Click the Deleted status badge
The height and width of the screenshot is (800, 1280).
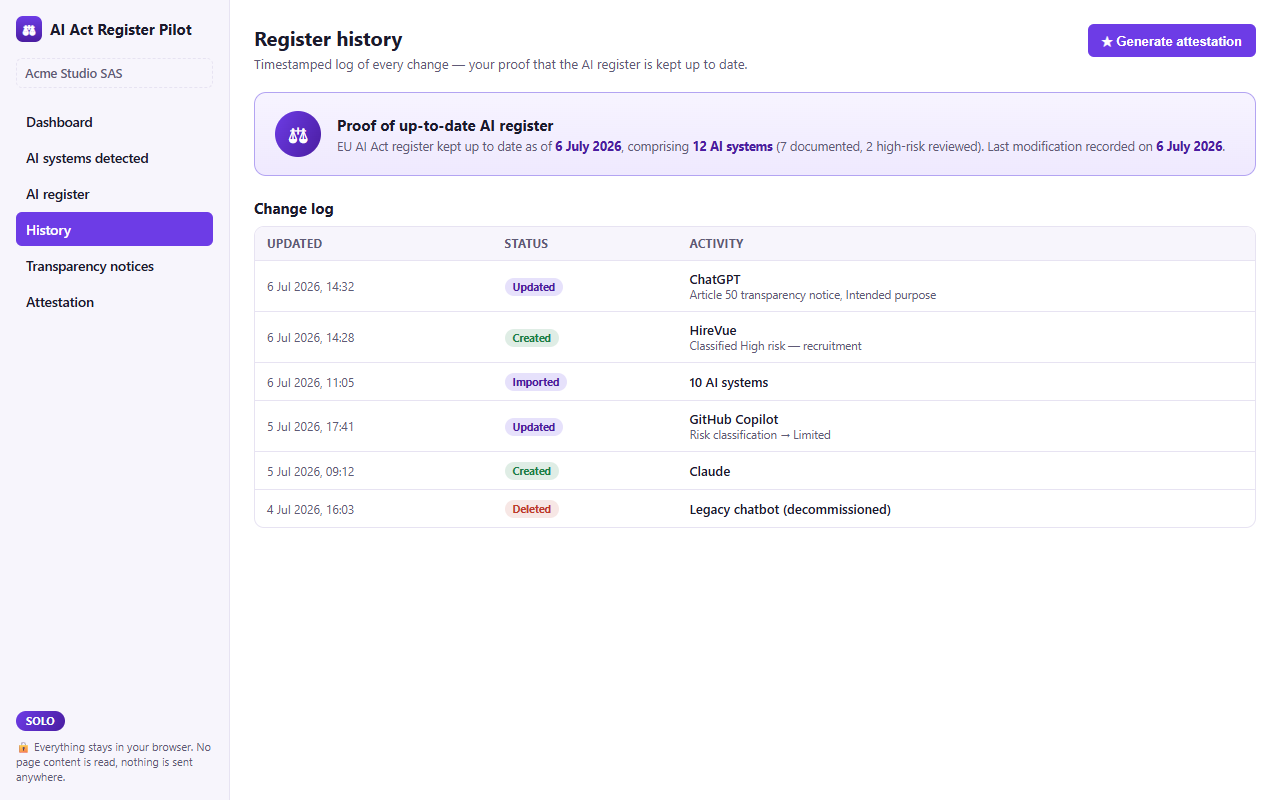pyautogui.click(x=532, y=509)
